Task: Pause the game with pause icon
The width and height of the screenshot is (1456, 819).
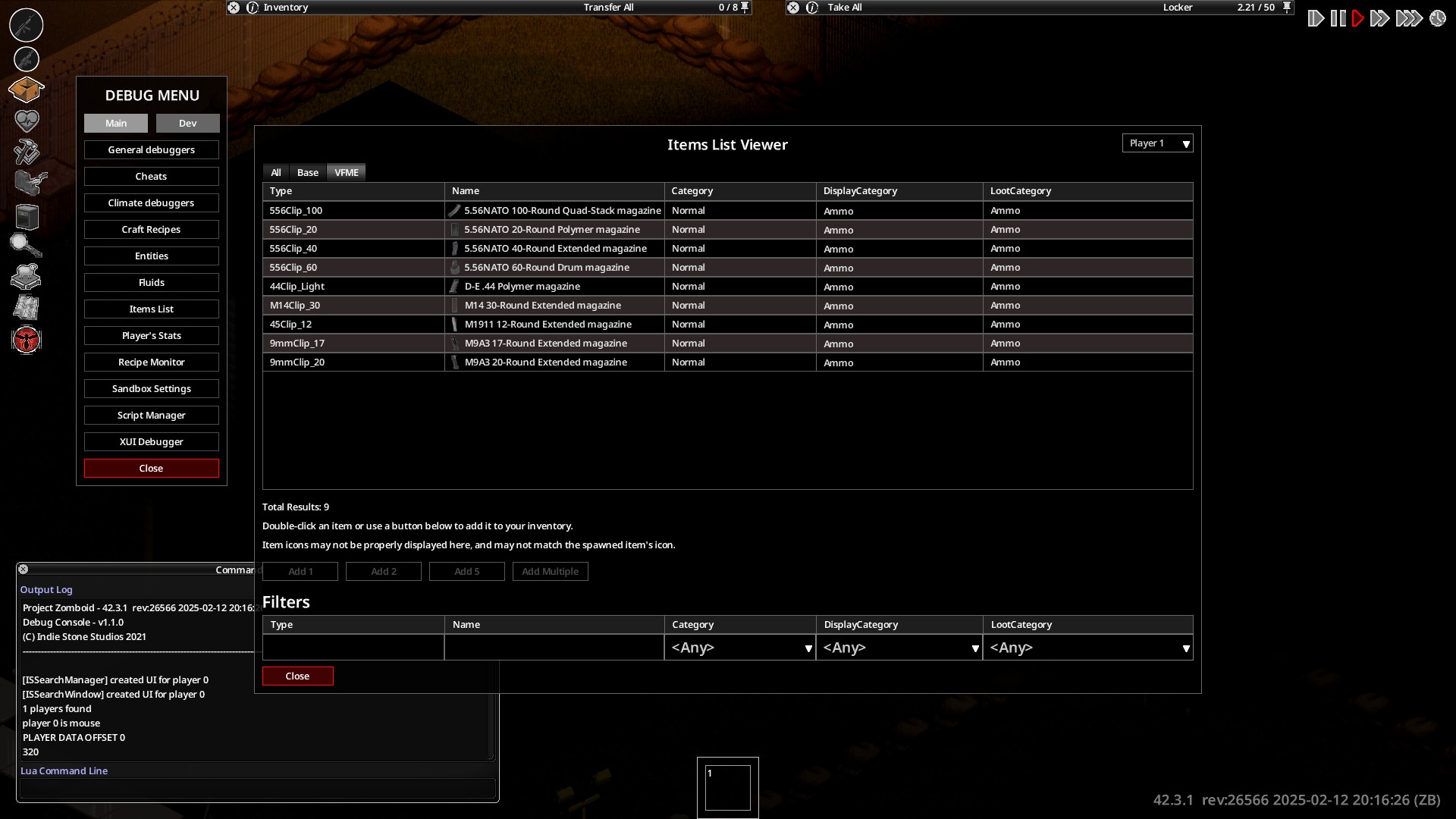Action: tap(1338, 18)
